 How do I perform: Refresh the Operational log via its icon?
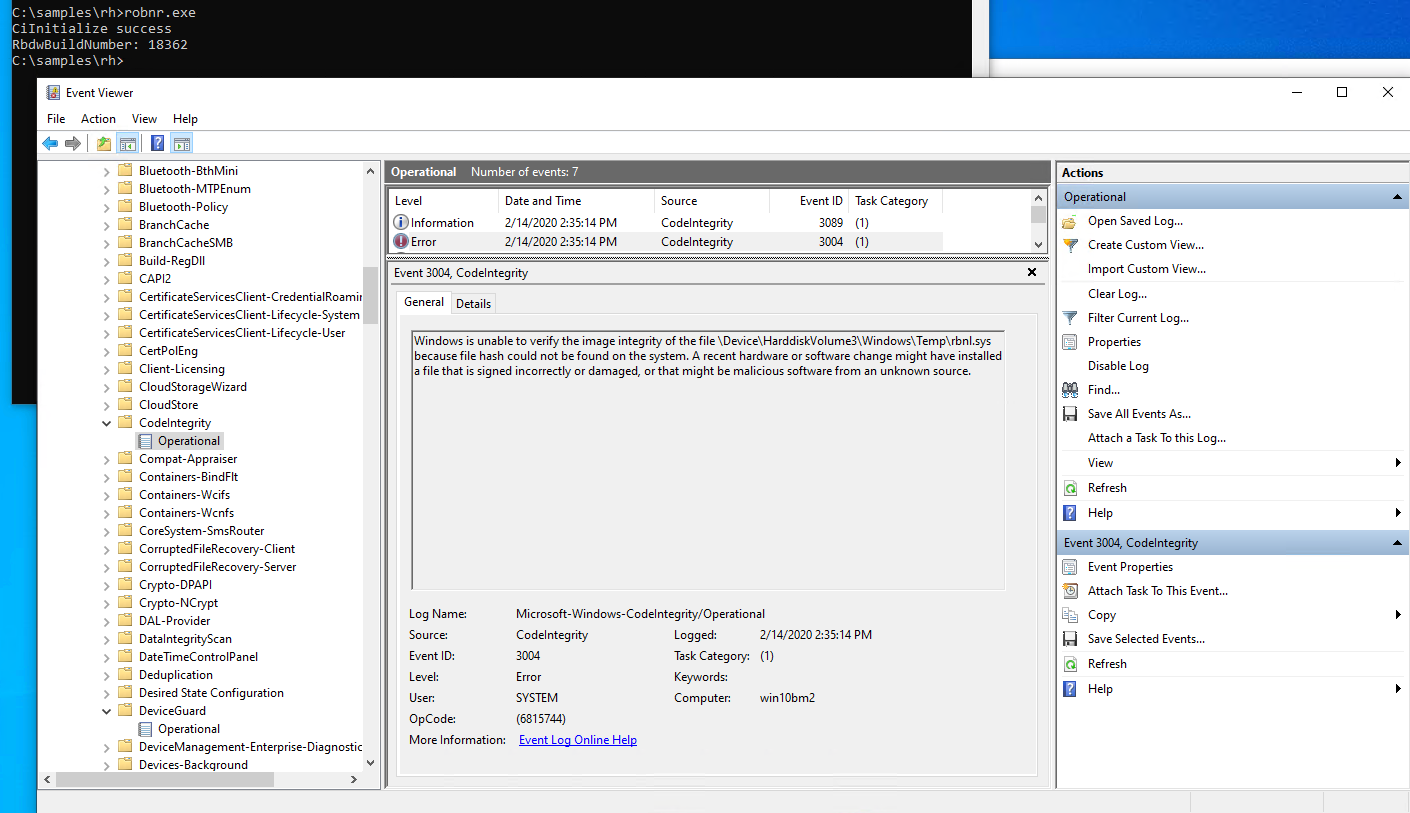pos(1070,487)
